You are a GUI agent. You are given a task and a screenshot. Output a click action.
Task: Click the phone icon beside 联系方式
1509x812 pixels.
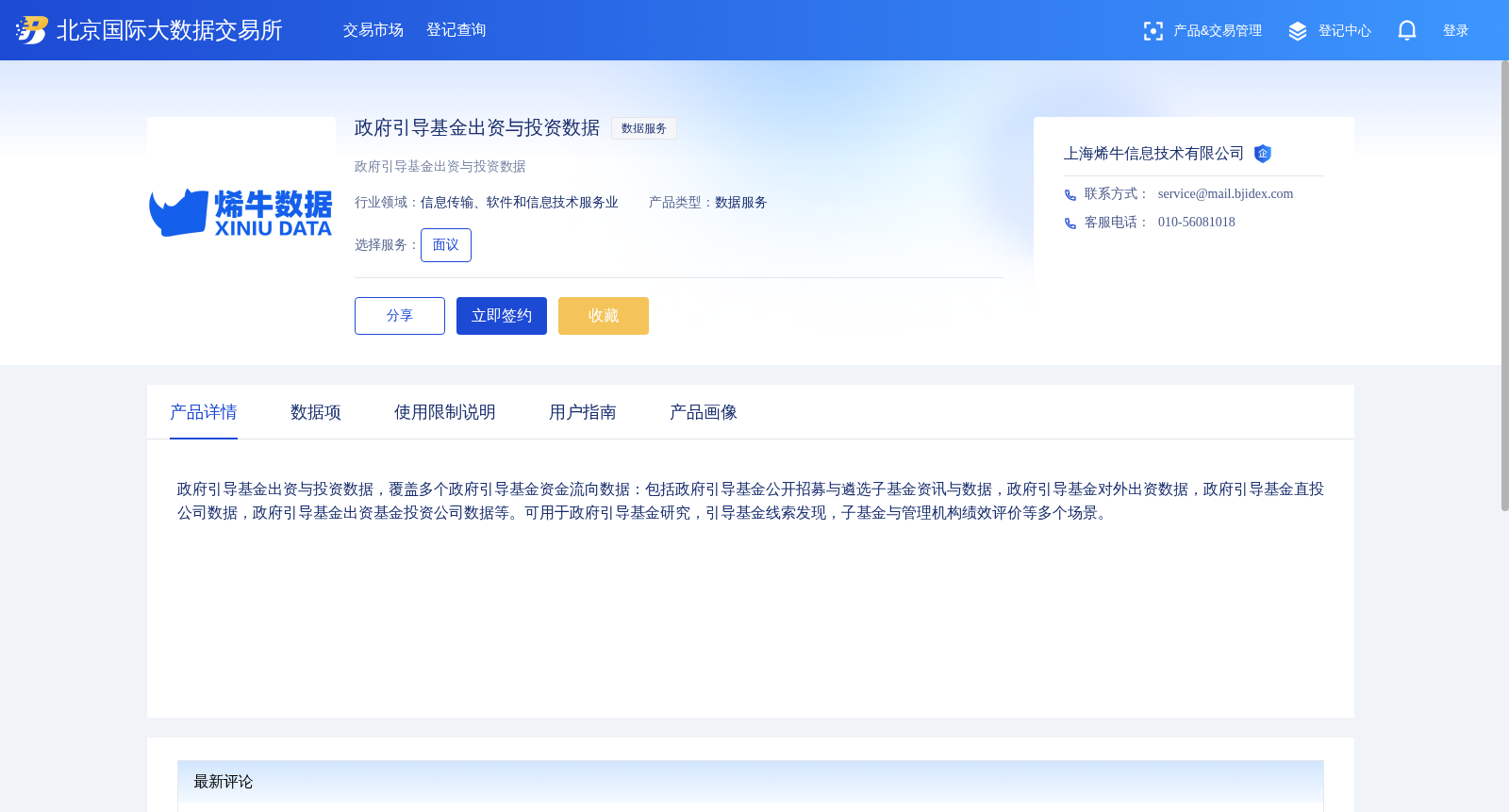1070,195
